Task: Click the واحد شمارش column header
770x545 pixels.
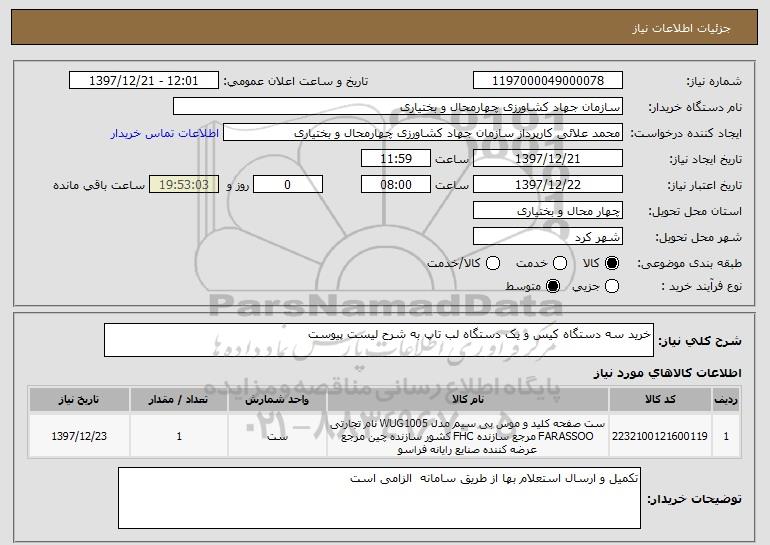Action: point(277,400)
